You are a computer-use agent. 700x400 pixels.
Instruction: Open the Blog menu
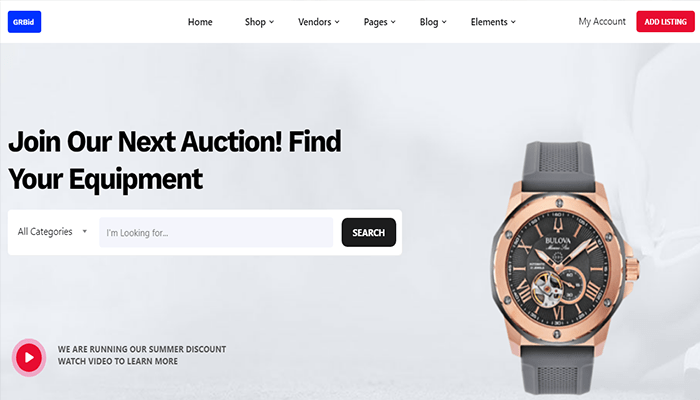pos(433,22)
